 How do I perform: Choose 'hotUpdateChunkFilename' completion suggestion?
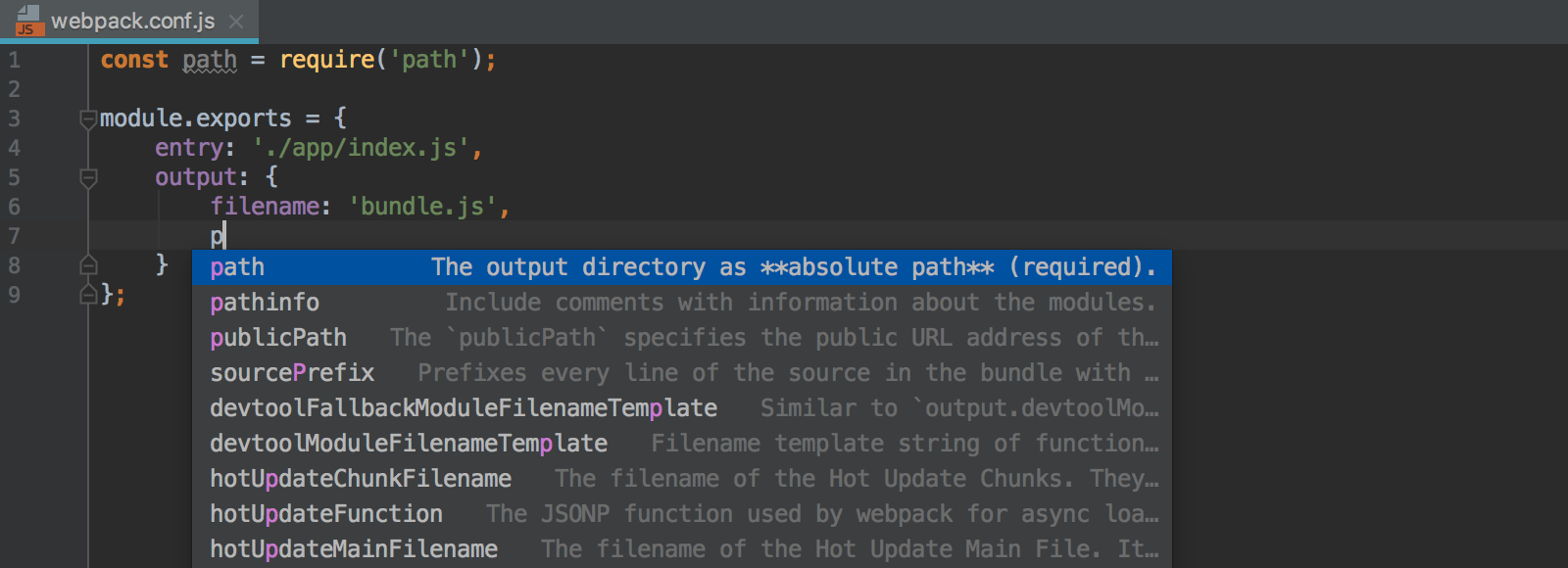(681, 479)
